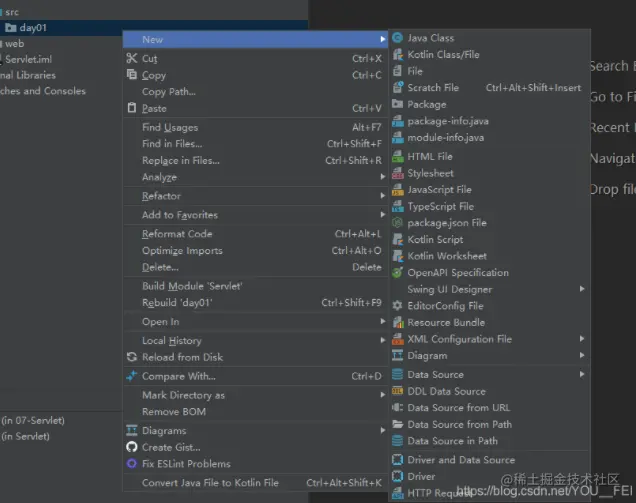Choose Build Module 'Servlet'
Screen dimensions: 636x503
coord(256,286)
